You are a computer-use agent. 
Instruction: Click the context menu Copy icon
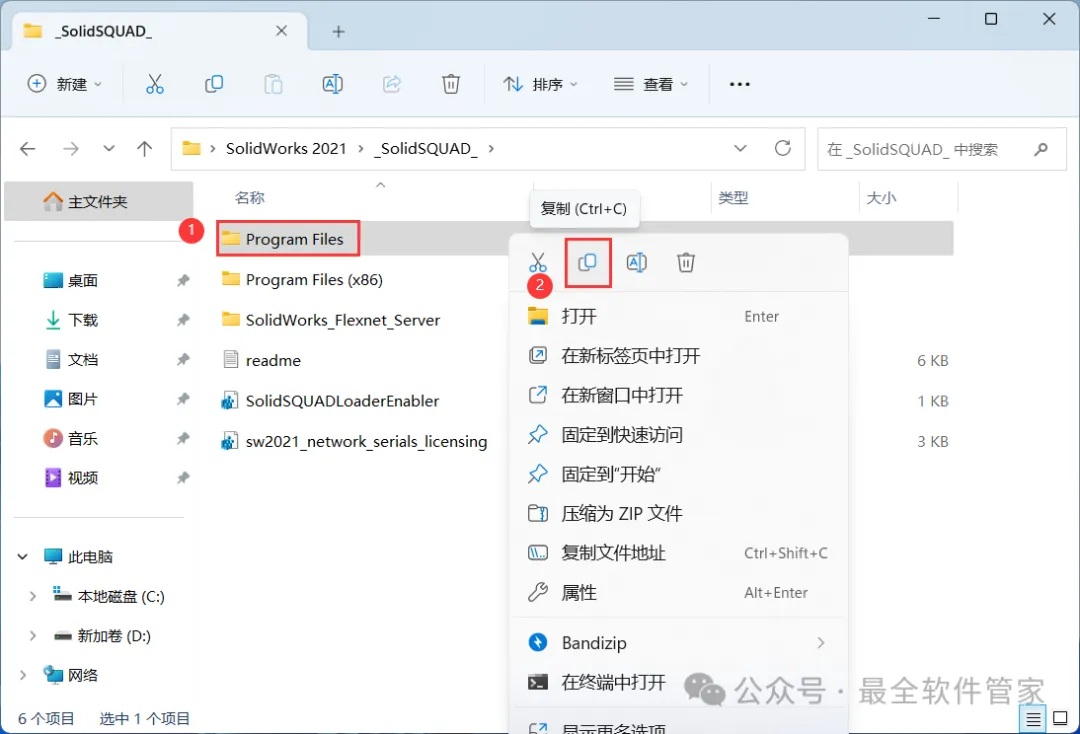click(588, 262)
